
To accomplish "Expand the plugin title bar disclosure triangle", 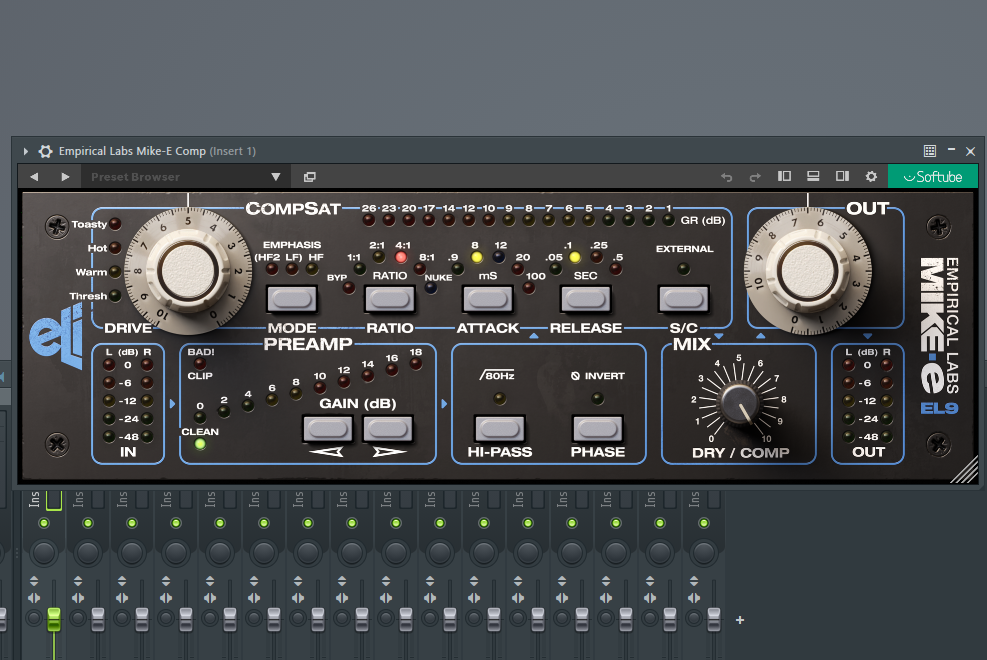I will [24, 151].
